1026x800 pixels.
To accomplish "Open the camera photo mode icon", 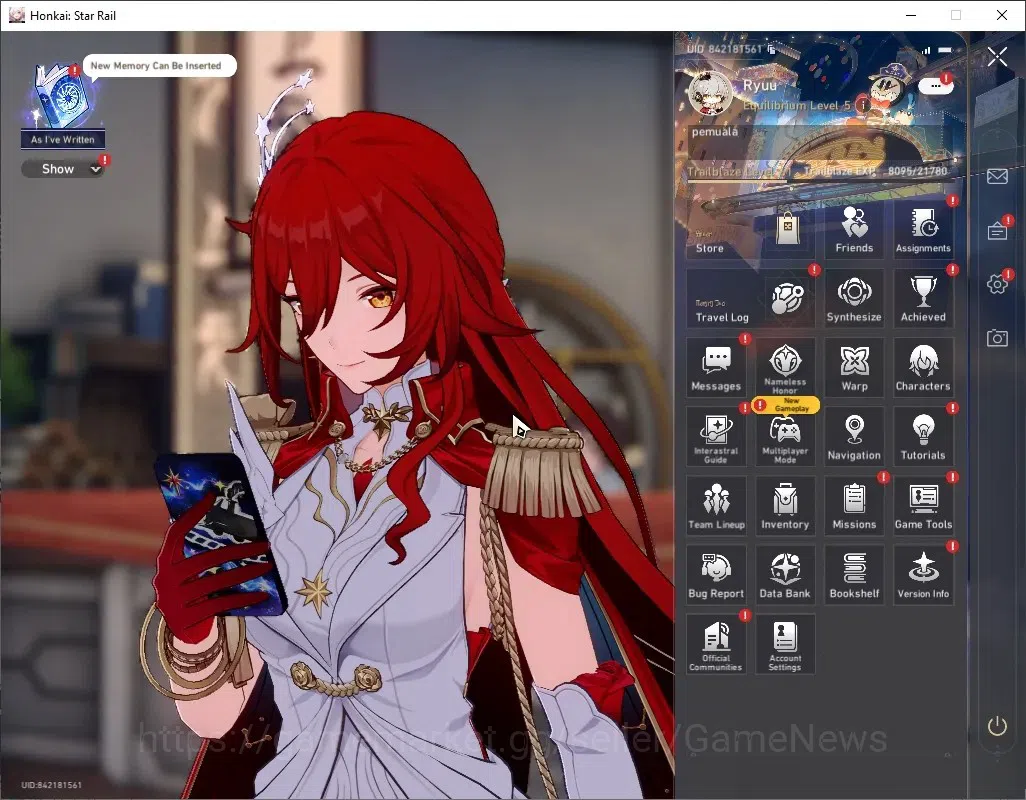I will (997, 338).
